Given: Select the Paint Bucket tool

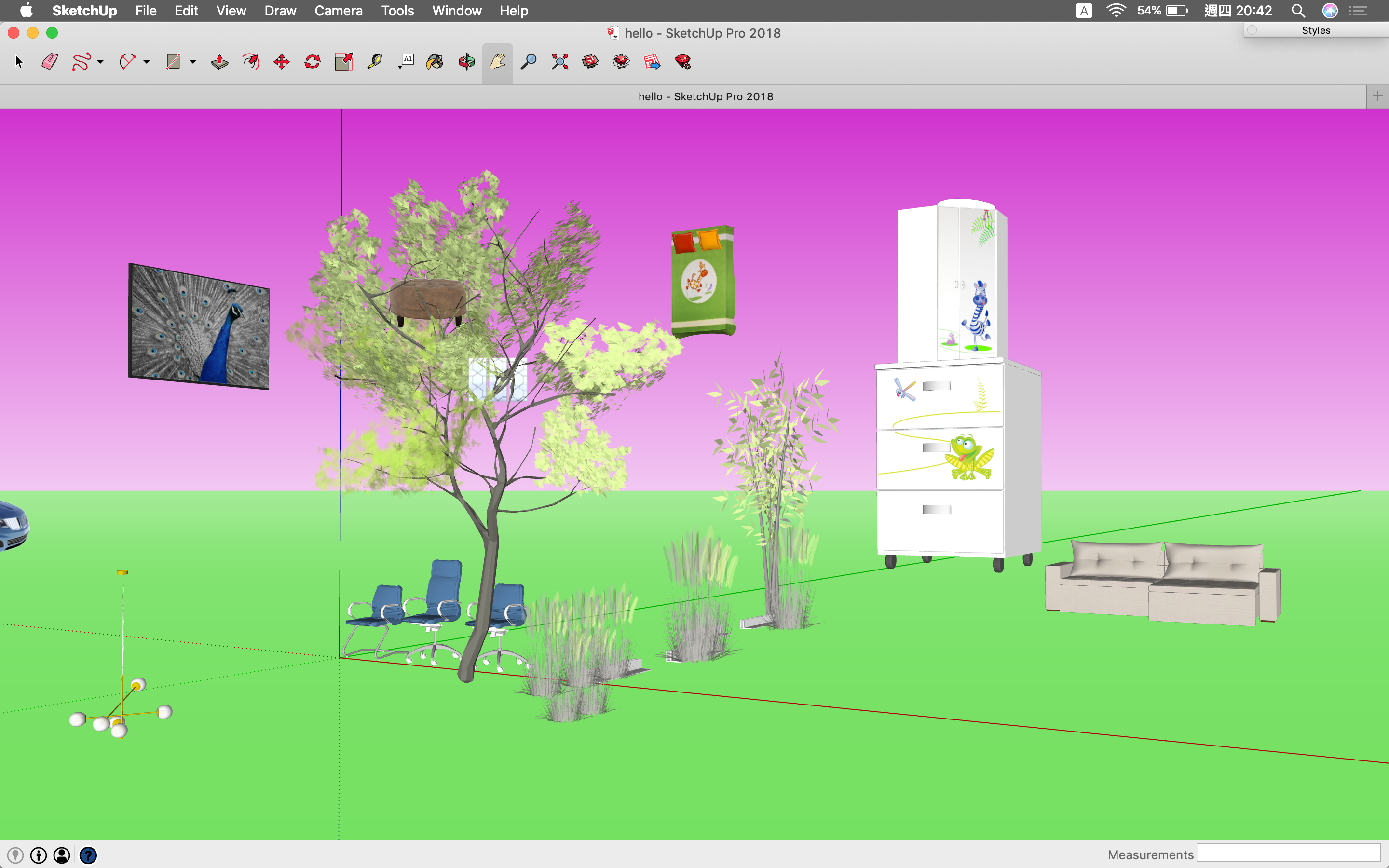Looking at the screenshot, I should (435, 62).
